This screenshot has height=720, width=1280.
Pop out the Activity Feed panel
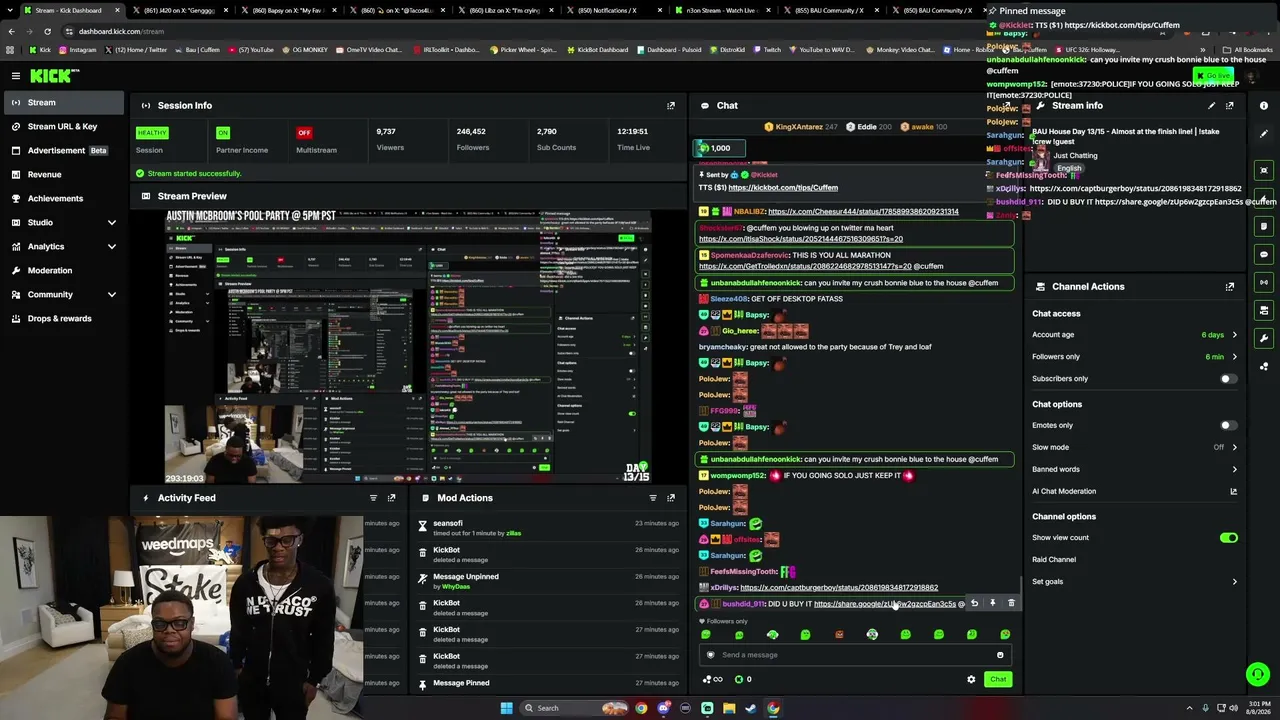(391, 498)
